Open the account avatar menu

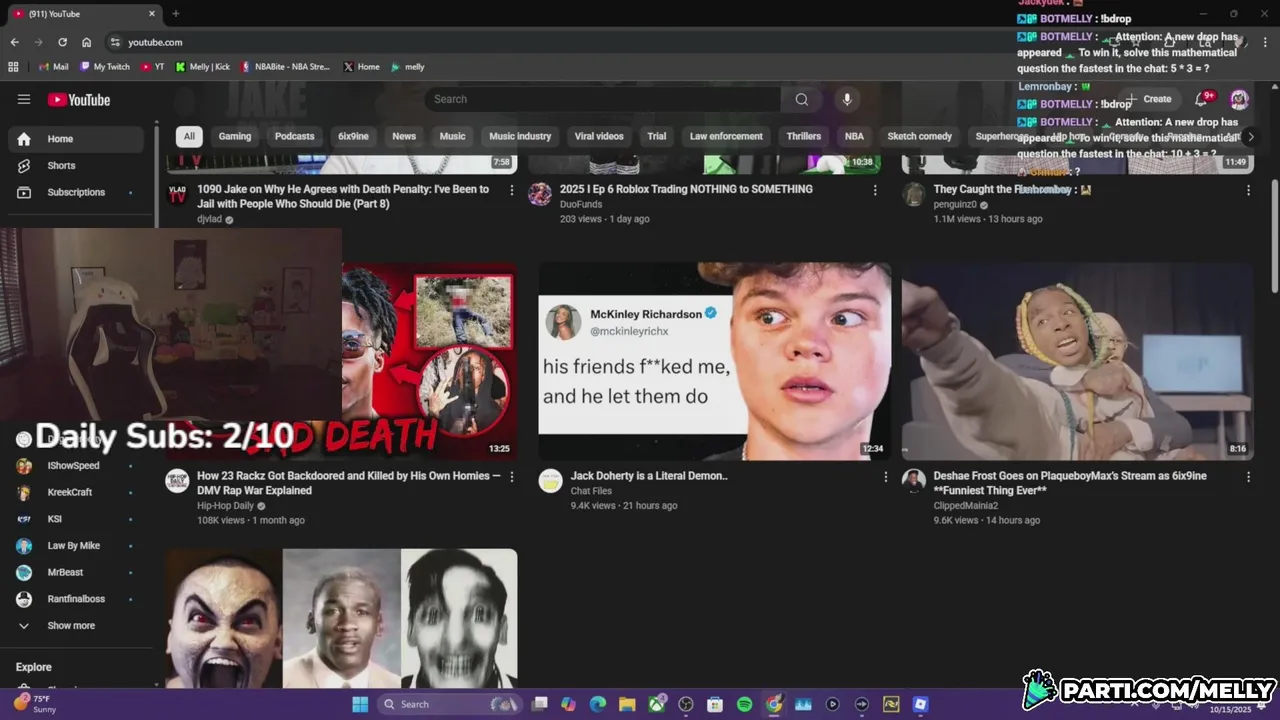1239,99
